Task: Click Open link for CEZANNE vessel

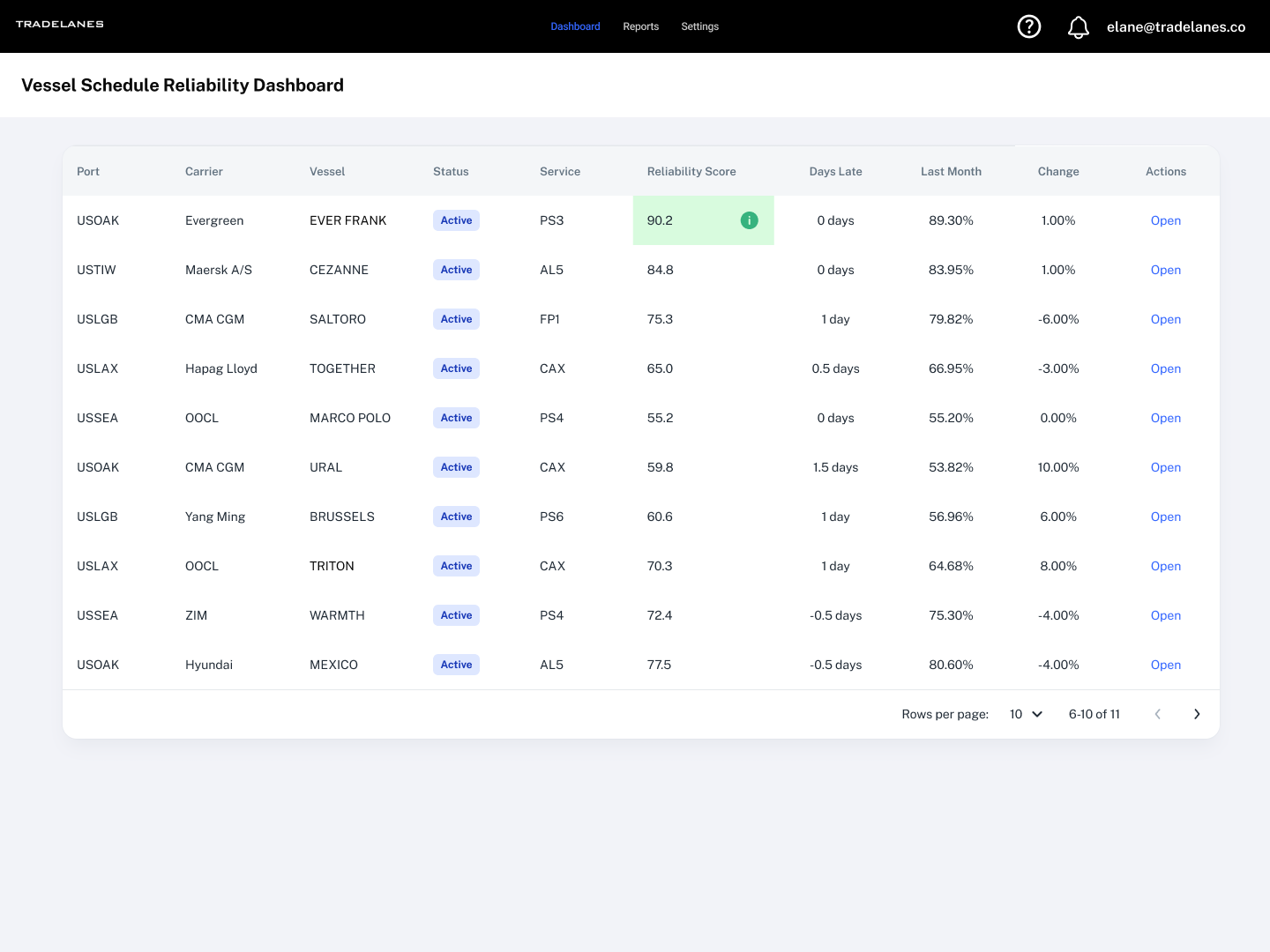Action: [1165, 270]
